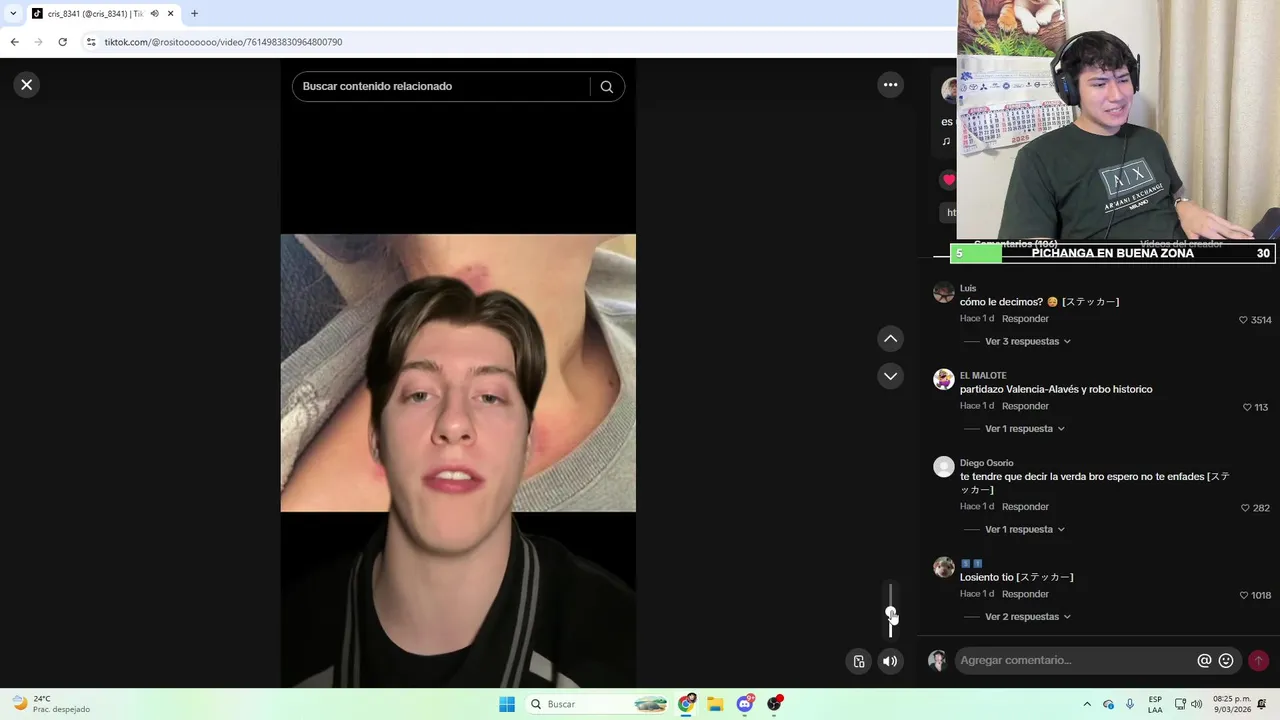Mute the tab using its audio icon
Screen dimensions: 1280x720
tap(154, 14)
